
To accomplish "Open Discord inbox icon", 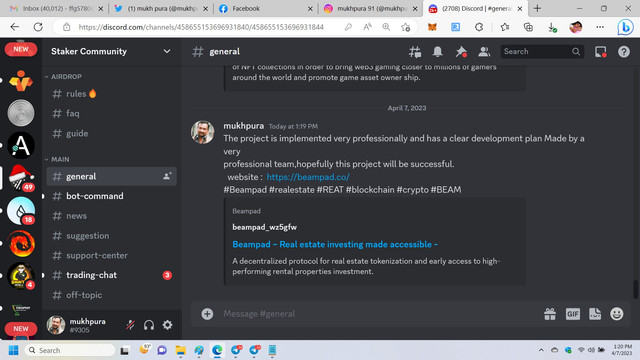I will click(600, 52).
